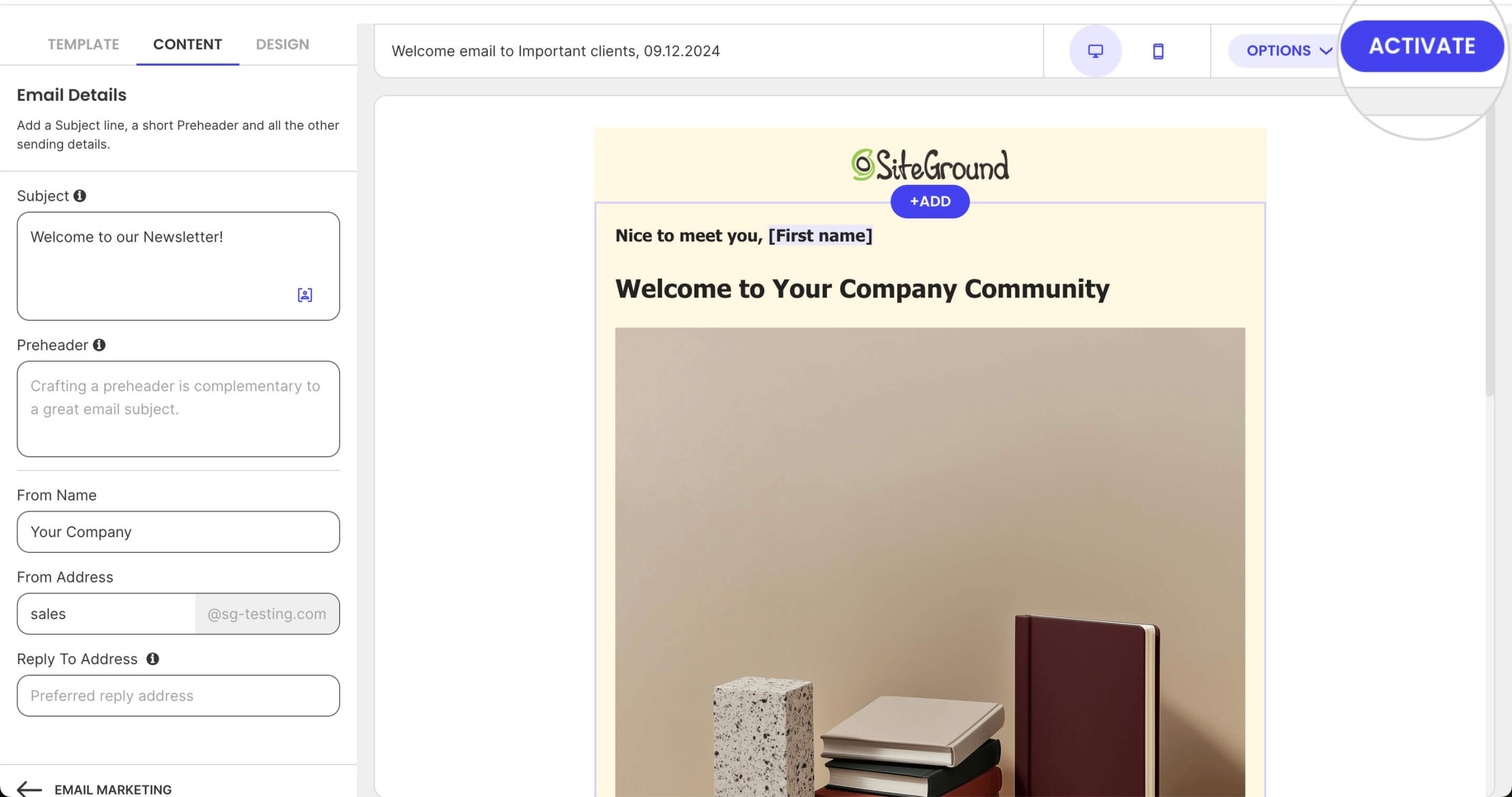Click the info icon next to Reply To Address
The height and width of the screenshot is (797, 1512).
tap(152, 659)
